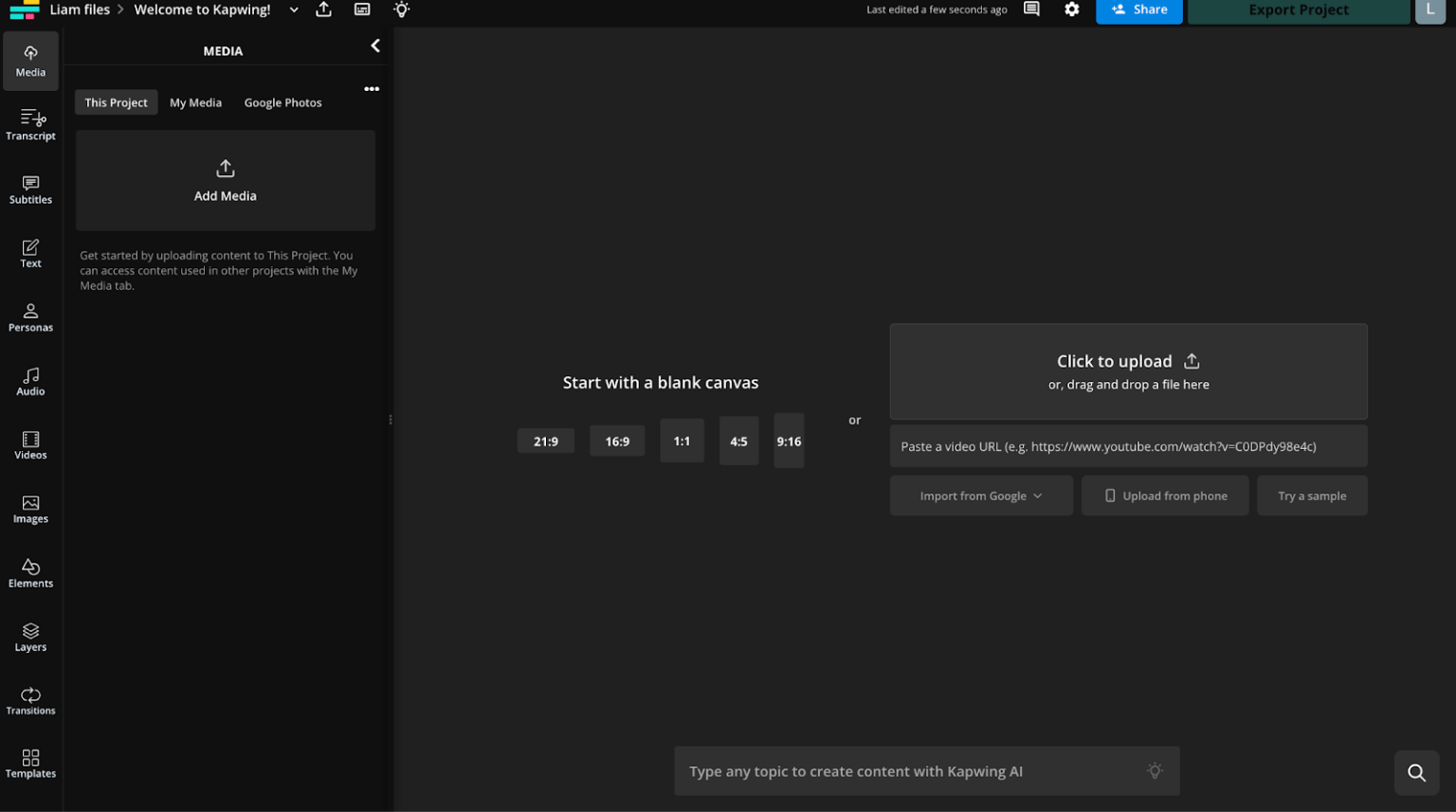This screenshot has height=812, width=1456.
Task: Switch to the My Media tab
Action: (x=195, y=102)
